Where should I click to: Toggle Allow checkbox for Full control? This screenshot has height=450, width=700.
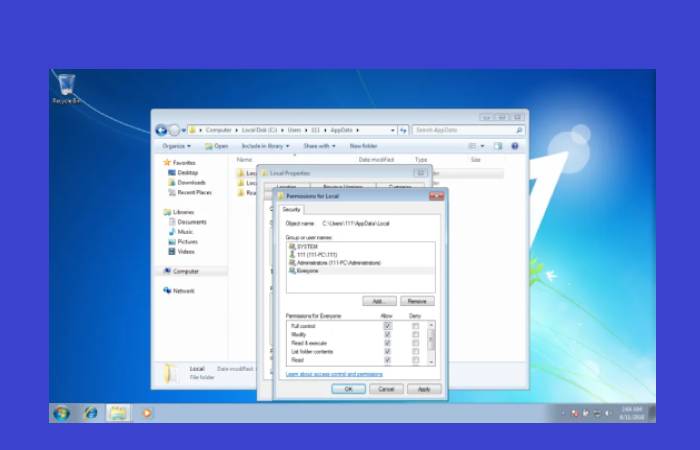click(387, 326)
